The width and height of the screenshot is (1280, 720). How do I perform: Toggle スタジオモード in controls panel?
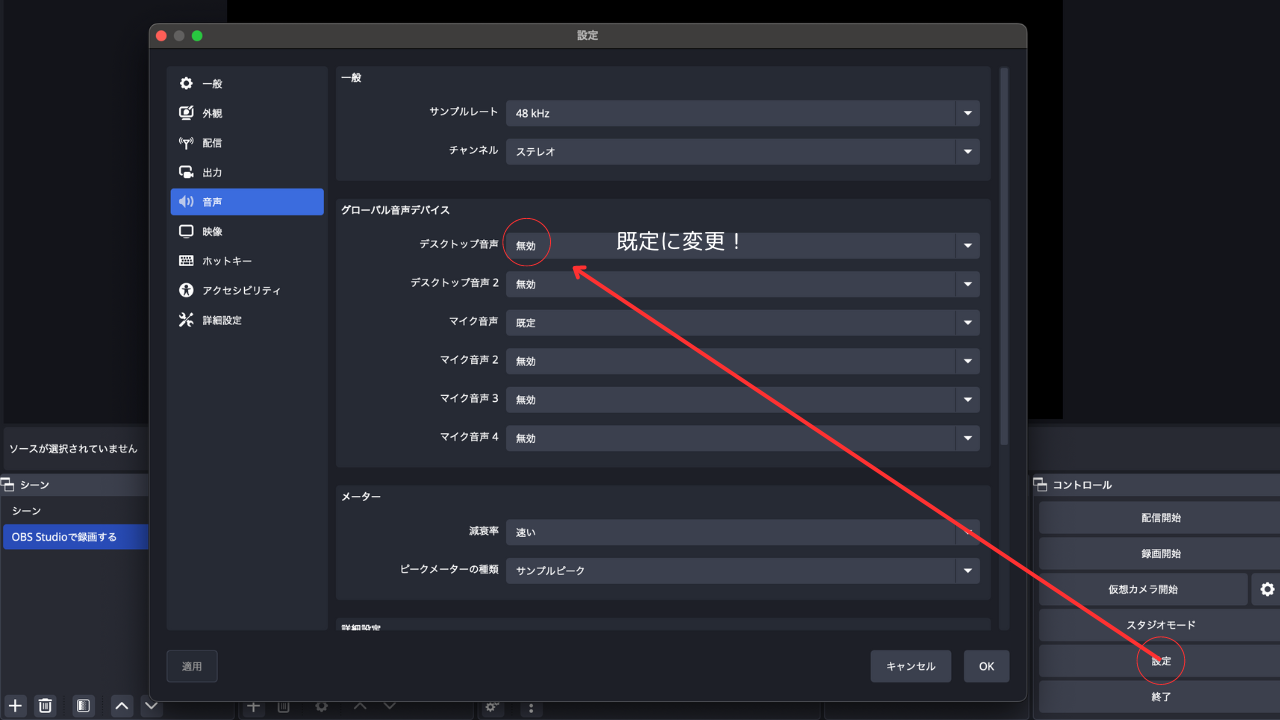(x=1160, y=625)
